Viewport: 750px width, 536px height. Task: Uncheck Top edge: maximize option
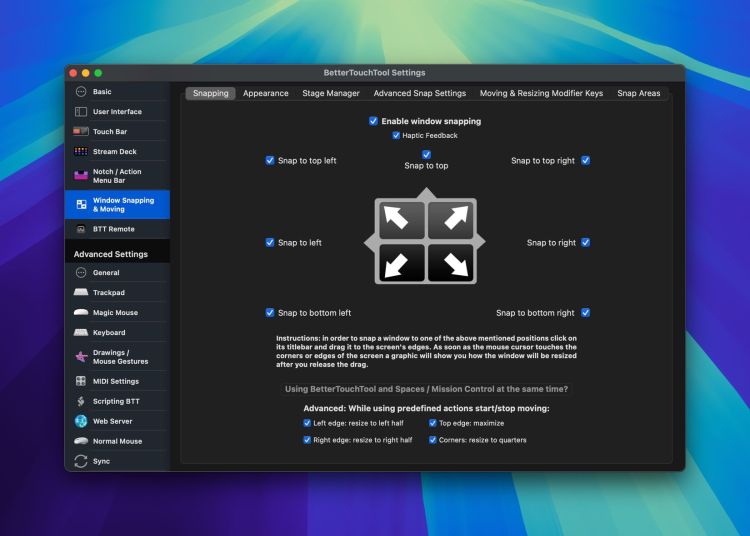[433, 423]
